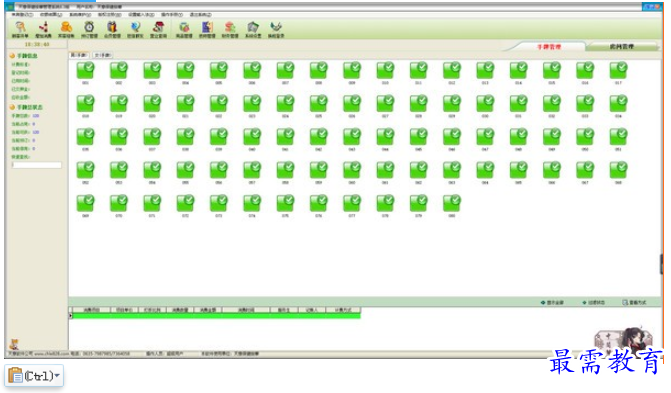Screen dimensions: 671x393
Task: Select green locker tile 047
Action: tap(485, 137)
